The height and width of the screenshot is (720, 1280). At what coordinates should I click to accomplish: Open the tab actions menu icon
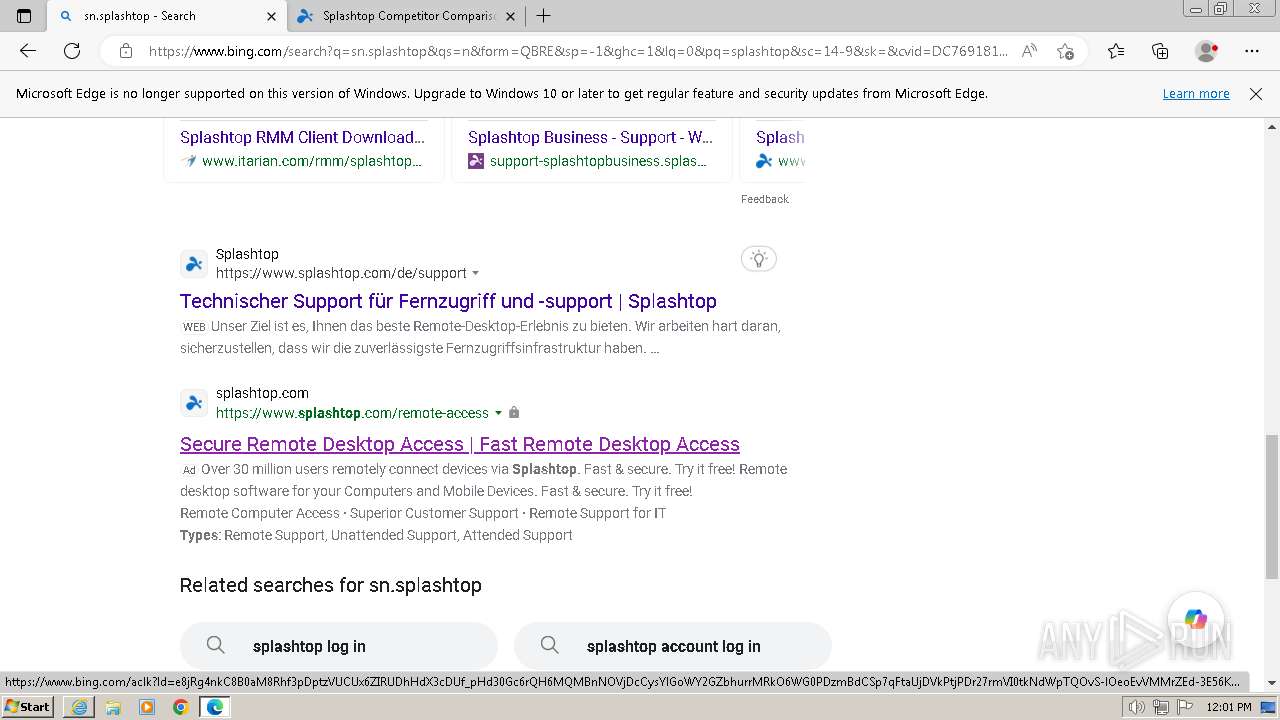(24, 16)
